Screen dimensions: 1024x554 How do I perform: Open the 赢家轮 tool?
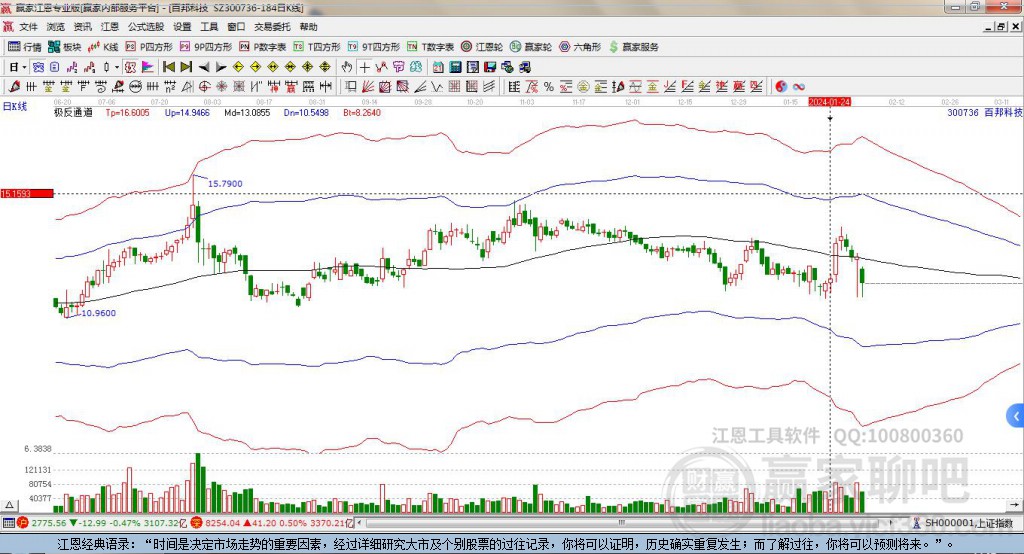pos(531,47)
